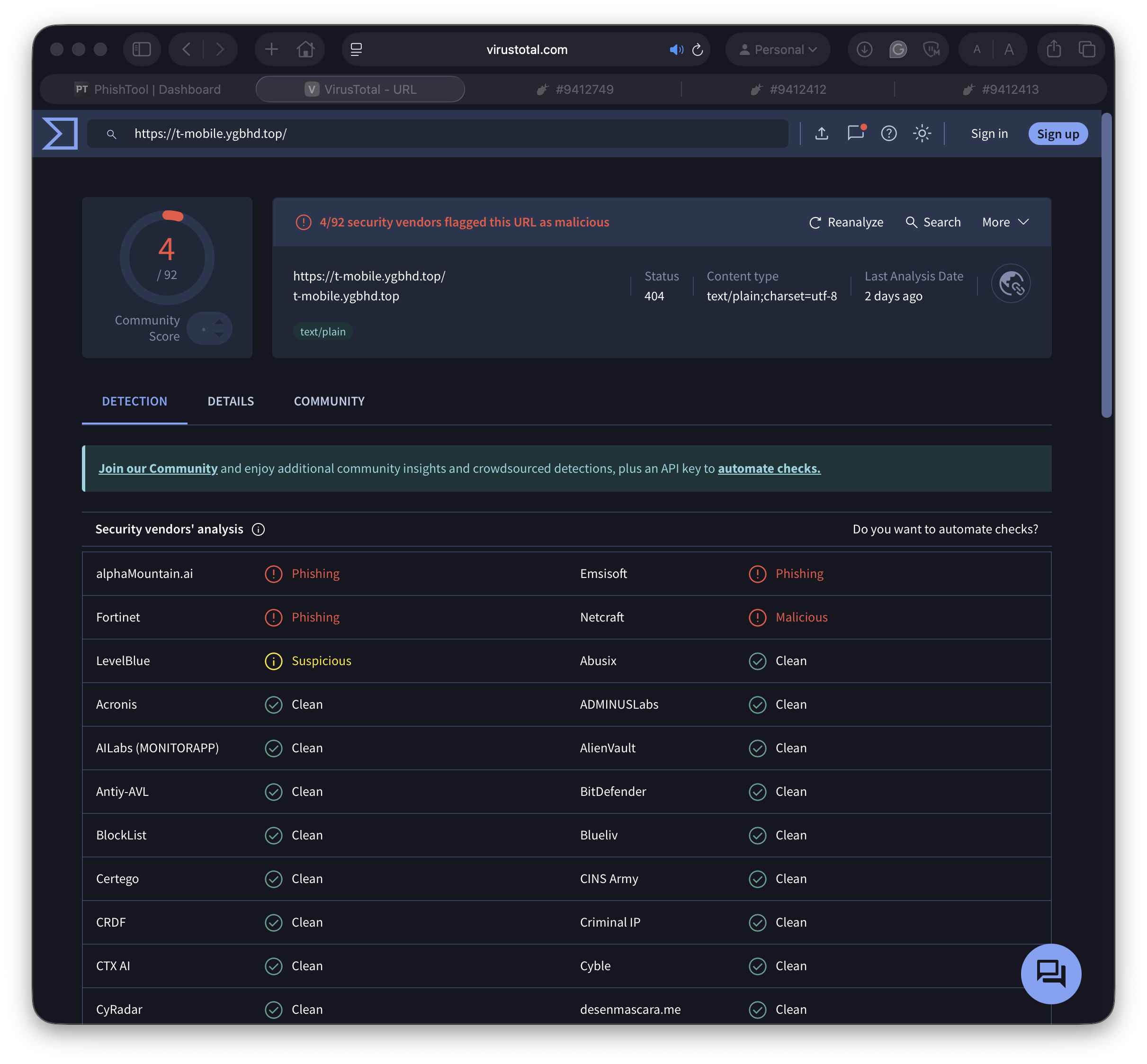Click the AIlabs (MONITORAPP) vendor name
Viewport: 1147px width, 1064px height.
[x=157, y=748]
